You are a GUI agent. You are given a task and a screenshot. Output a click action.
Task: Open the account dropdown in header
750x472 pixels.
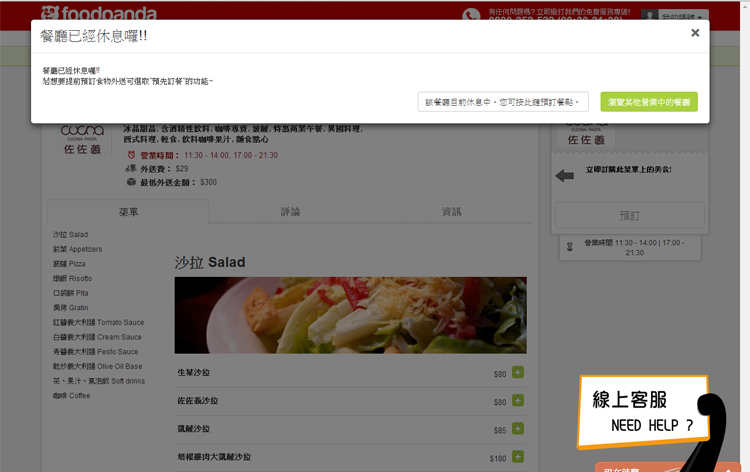pos(683,16)
